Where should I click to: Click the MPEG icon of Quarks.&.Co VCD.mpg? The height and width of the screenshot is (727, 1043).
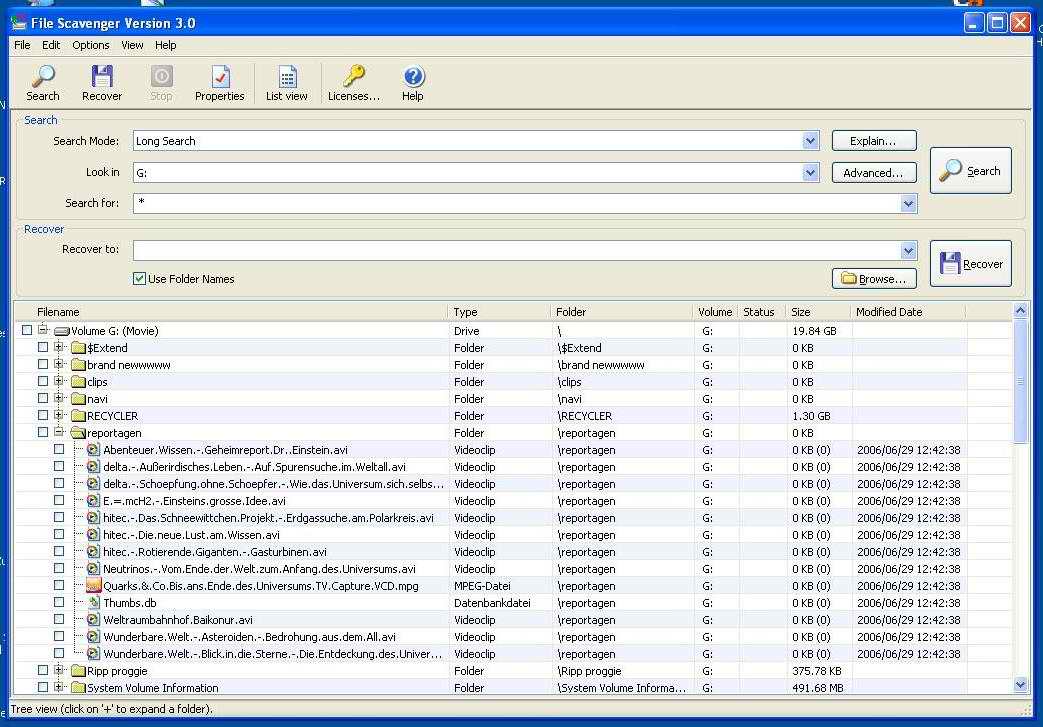click(93, 586)
